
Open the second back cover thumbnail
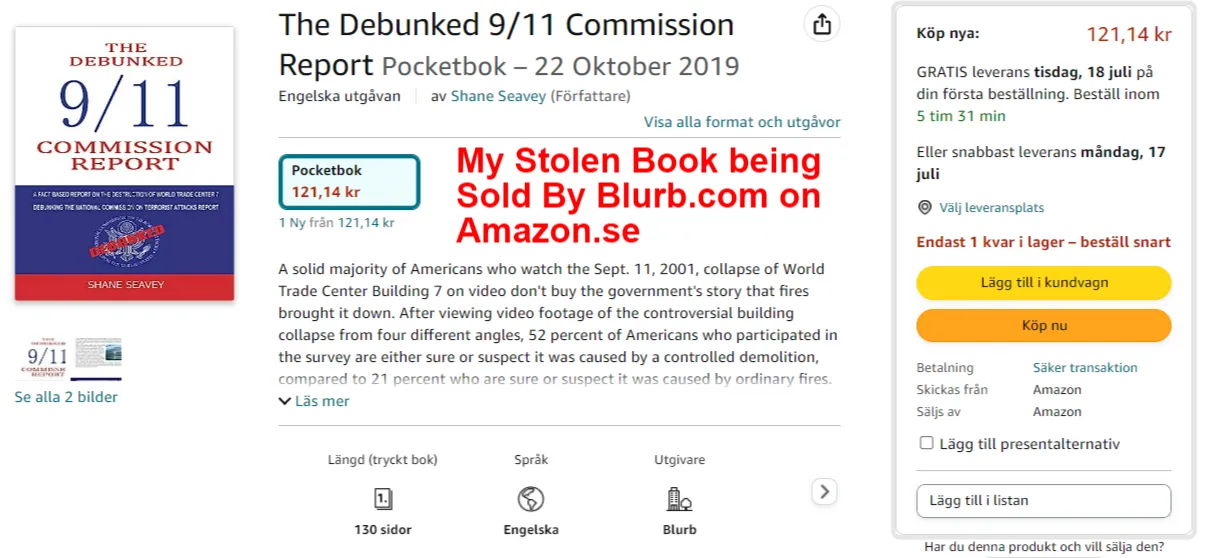[98, 359]
